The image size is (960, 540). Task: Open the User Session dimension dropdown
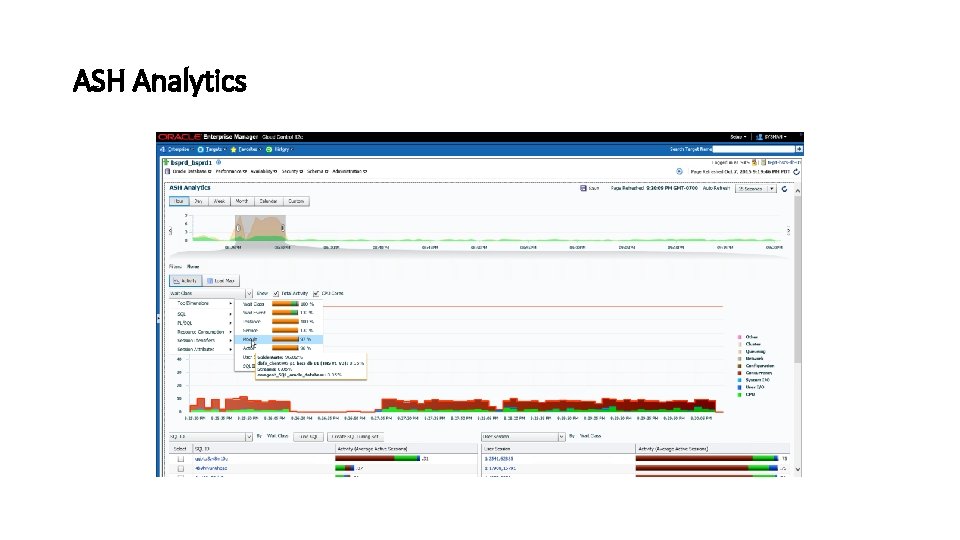click(x=523, y=437)
